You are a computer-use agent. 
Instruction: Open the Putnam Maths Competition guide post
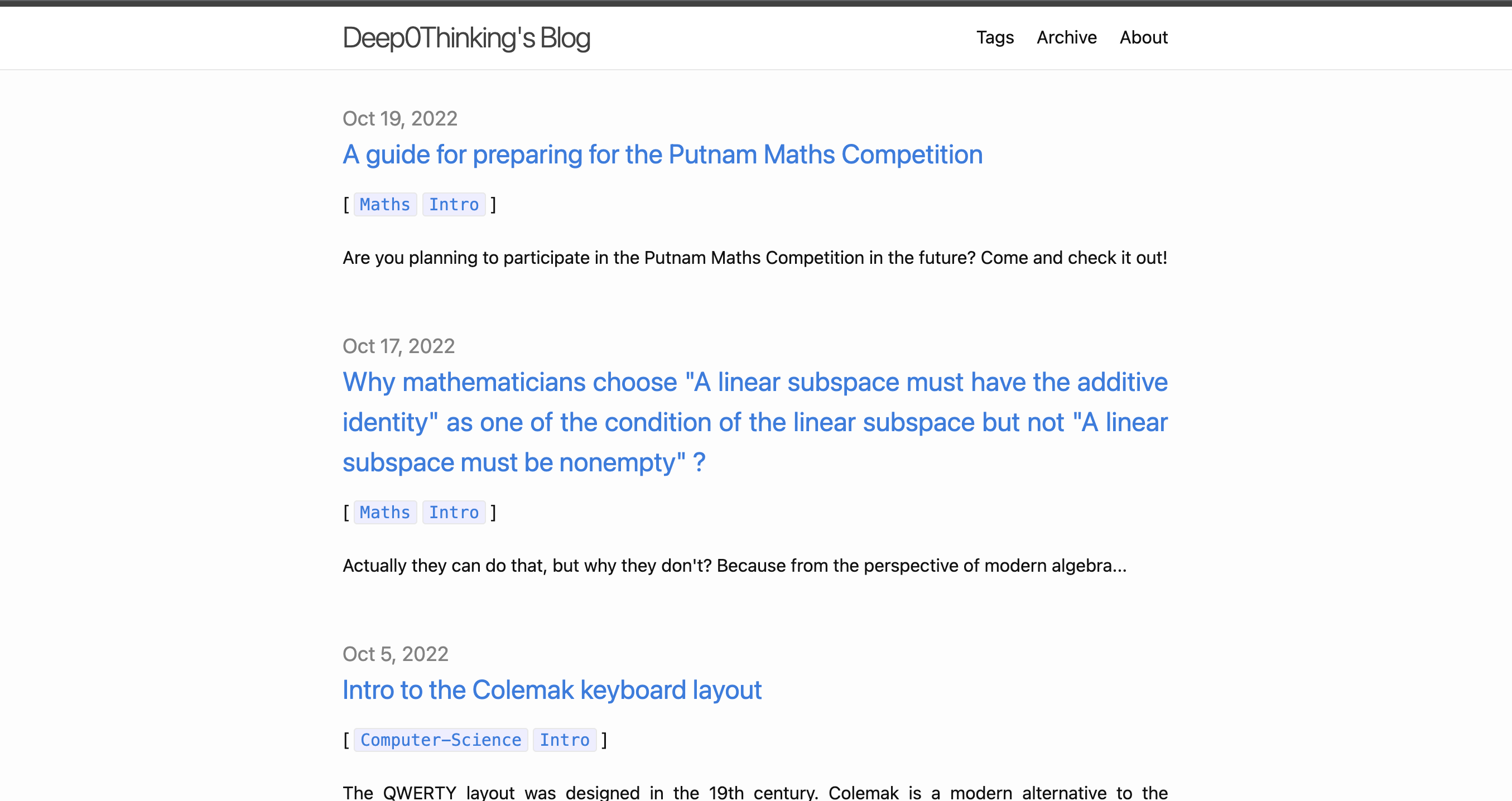click(662, 155)
